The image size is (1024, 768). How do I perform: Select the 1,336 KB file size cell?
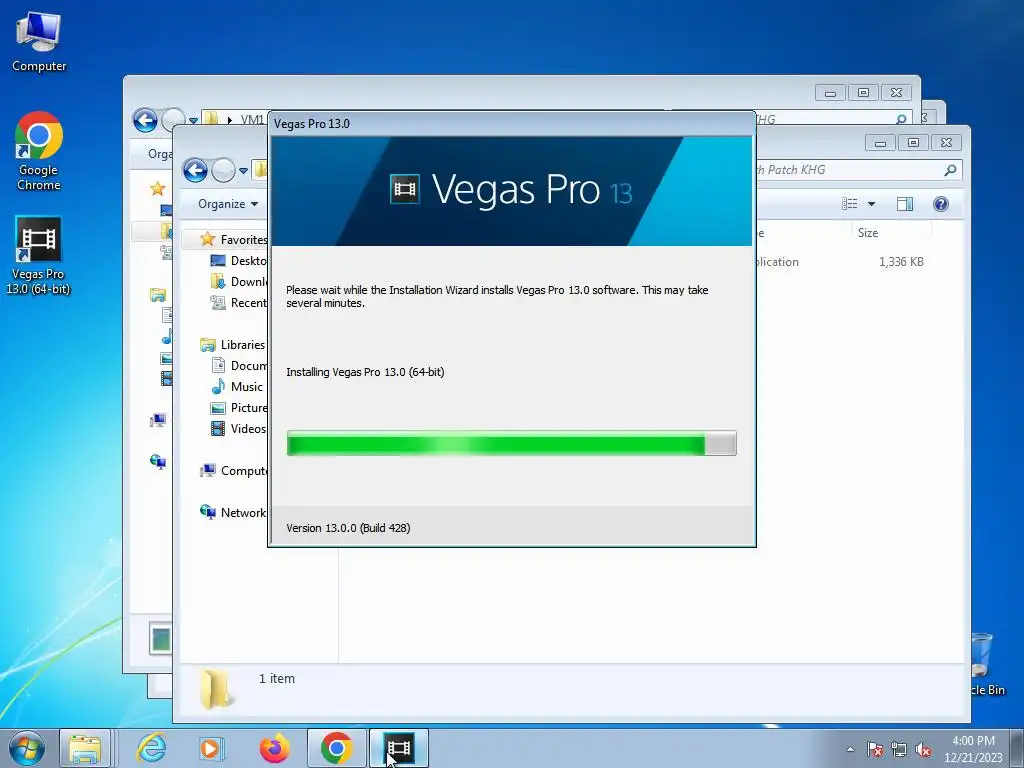901,262
